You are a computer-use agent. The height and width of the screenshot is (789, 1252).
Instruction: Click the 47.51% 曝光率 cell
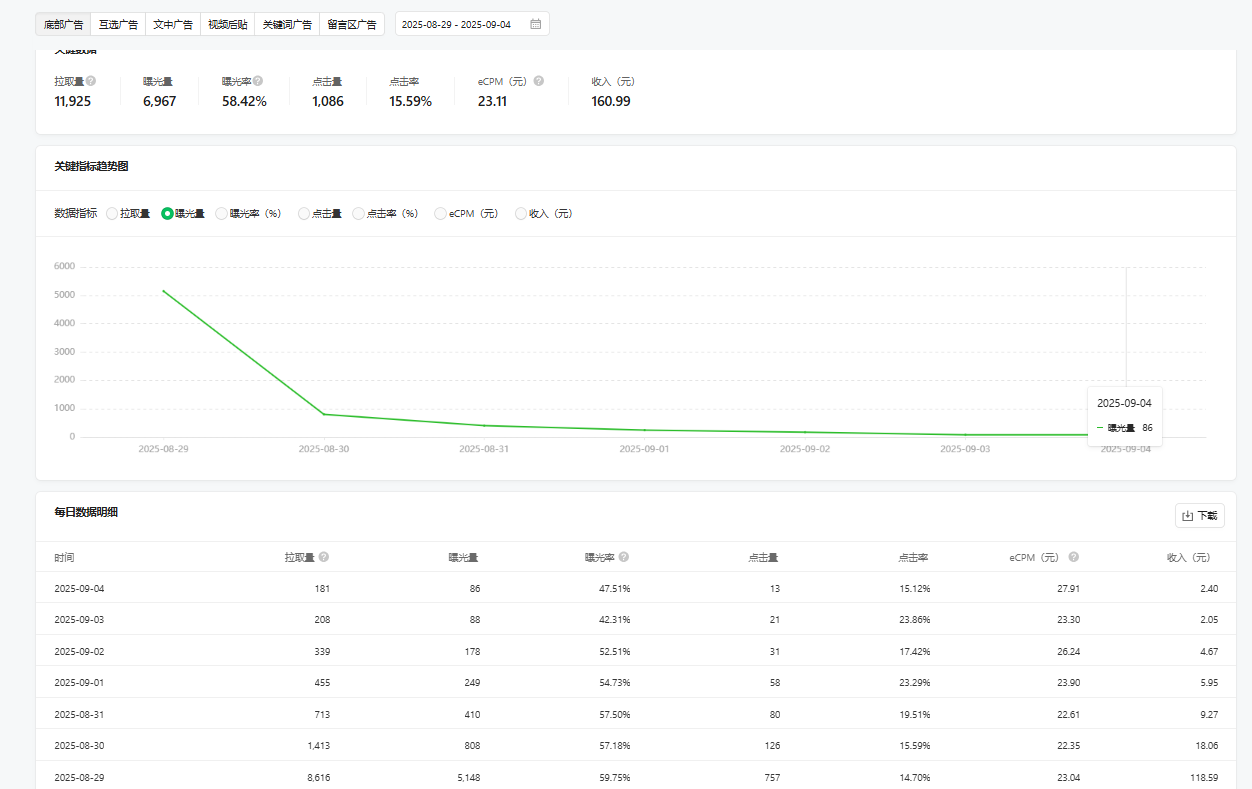tap(614, 588)
